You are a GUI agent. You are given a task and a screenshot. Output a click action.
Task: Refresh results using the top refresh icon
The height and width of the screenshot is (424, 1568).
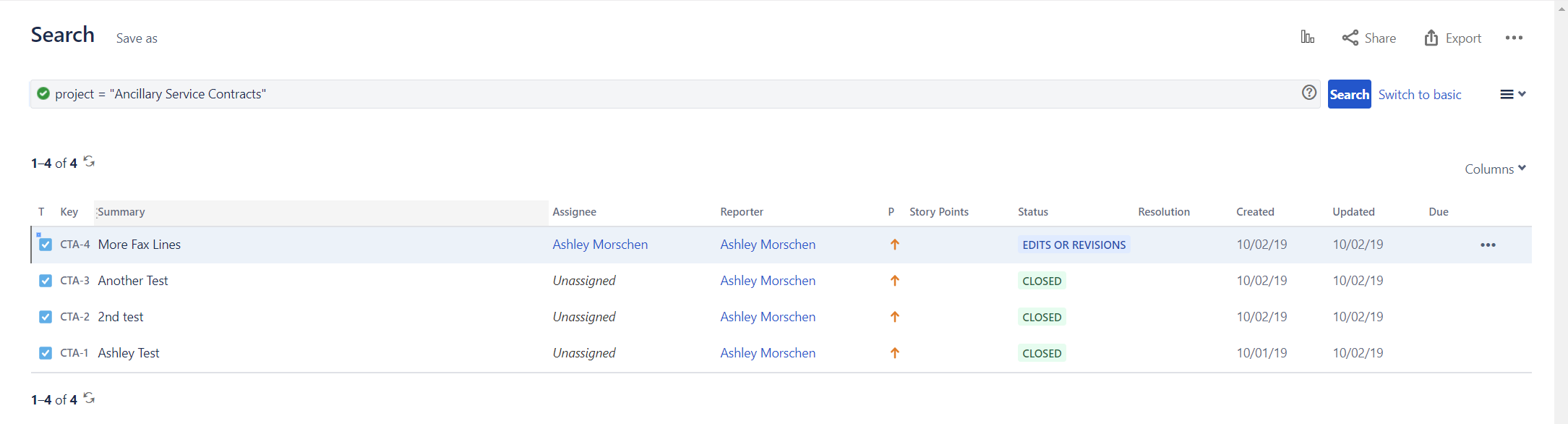click(x=89, y=161)
